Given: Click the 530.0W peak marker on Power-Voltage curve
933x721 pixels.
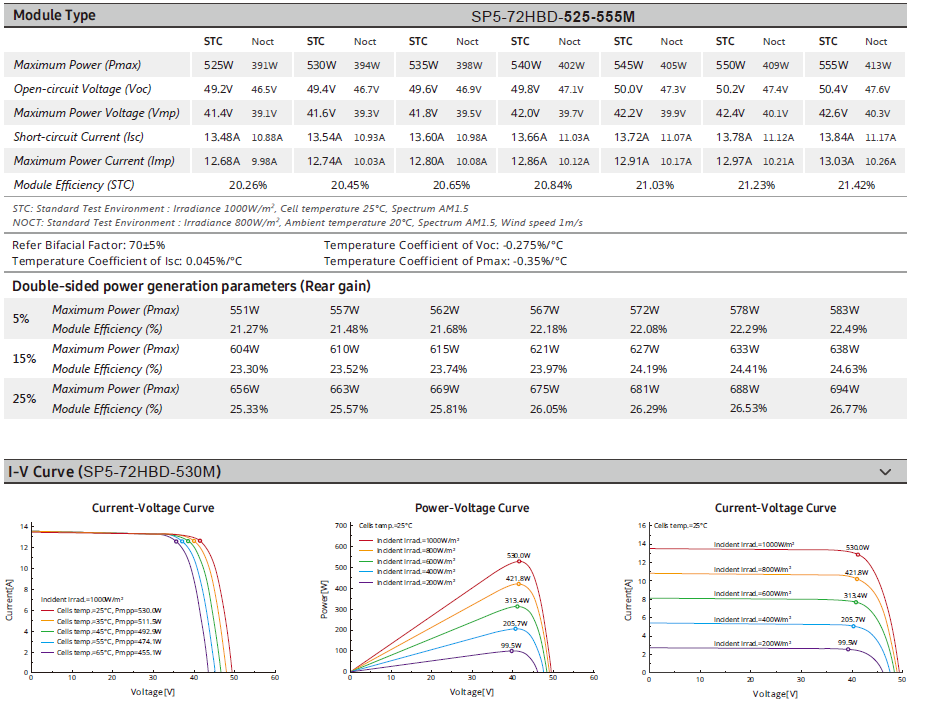Looking at the screenshot, I should pyautogui.click(x=519, y=562).
